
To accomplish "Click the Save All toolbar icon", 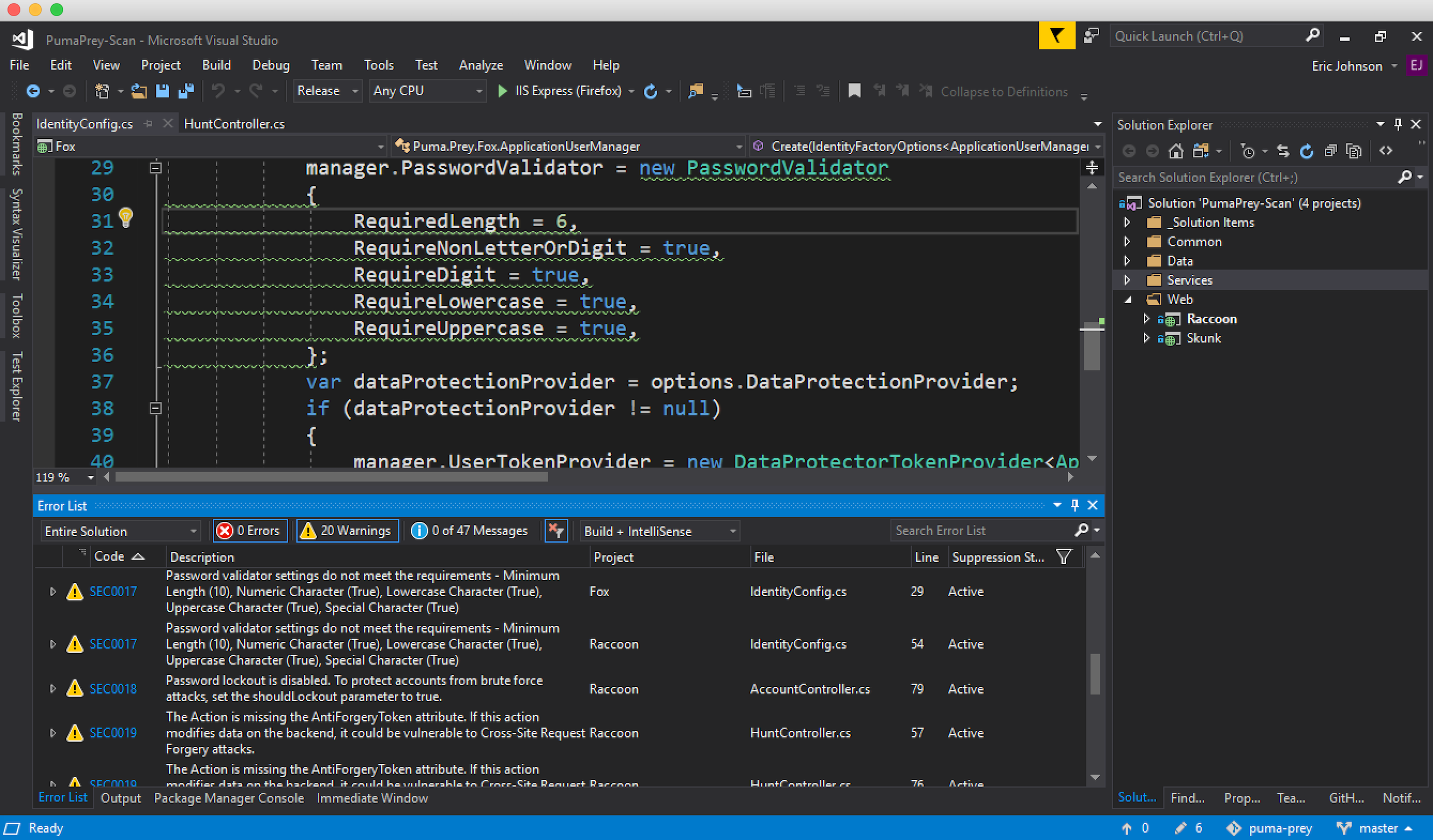I will coord(186,91).
